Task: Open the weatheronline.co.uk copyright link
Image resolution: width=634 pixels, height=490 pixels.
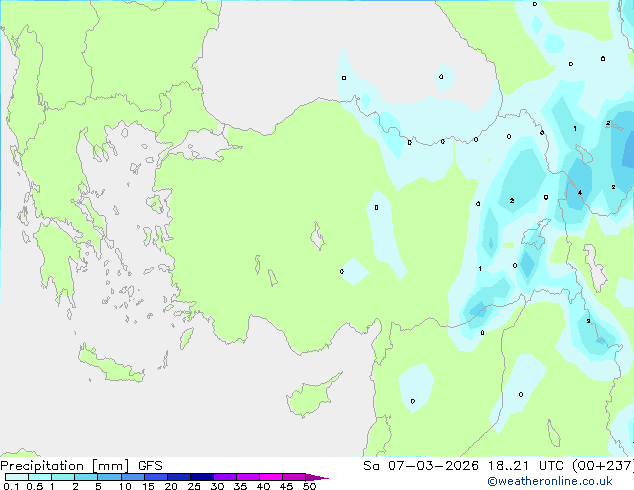Action: (549, 481)
